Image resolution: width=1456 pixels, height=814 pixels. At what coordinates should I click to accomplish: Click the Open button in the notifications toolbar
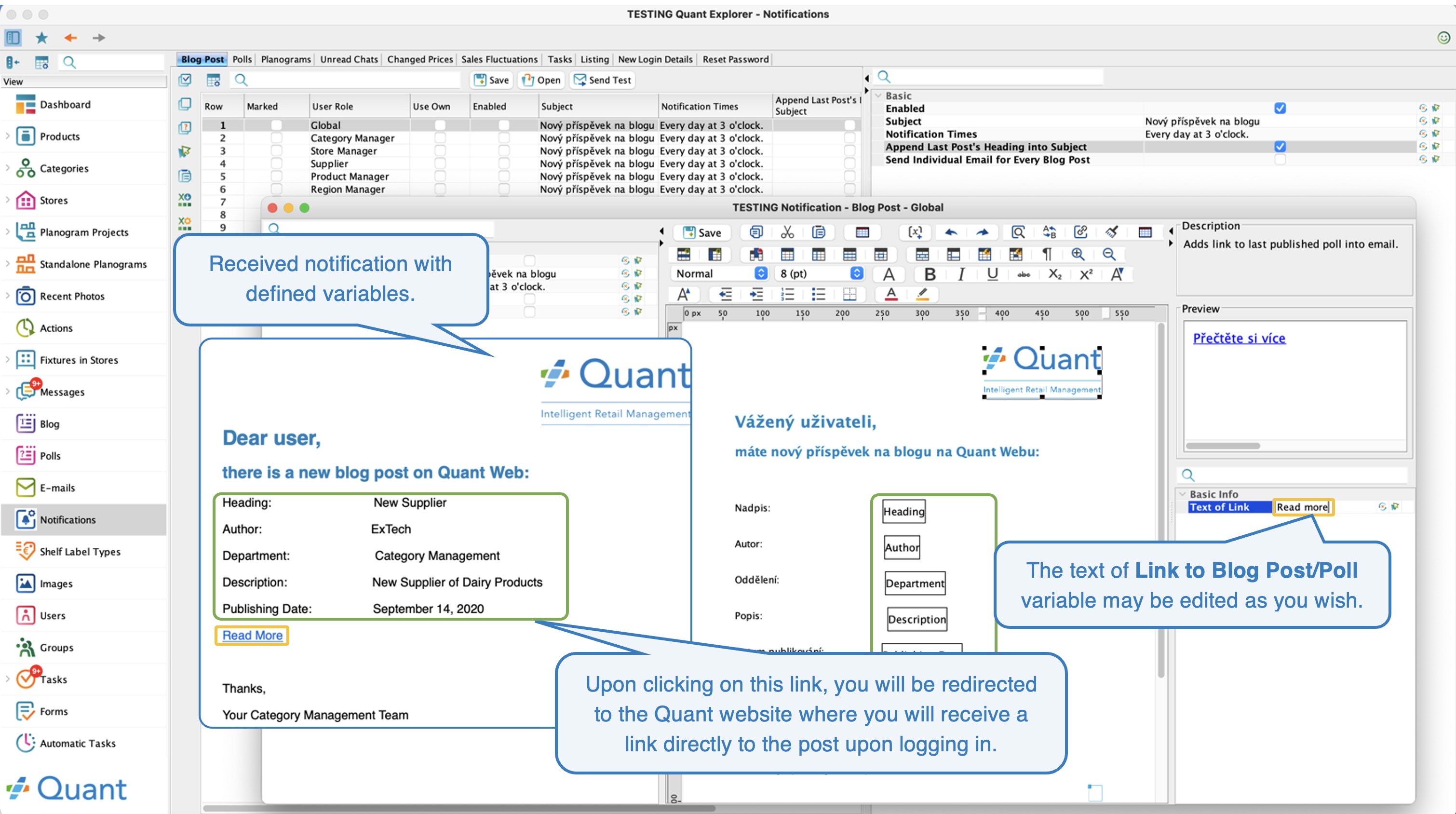[541, 80]
